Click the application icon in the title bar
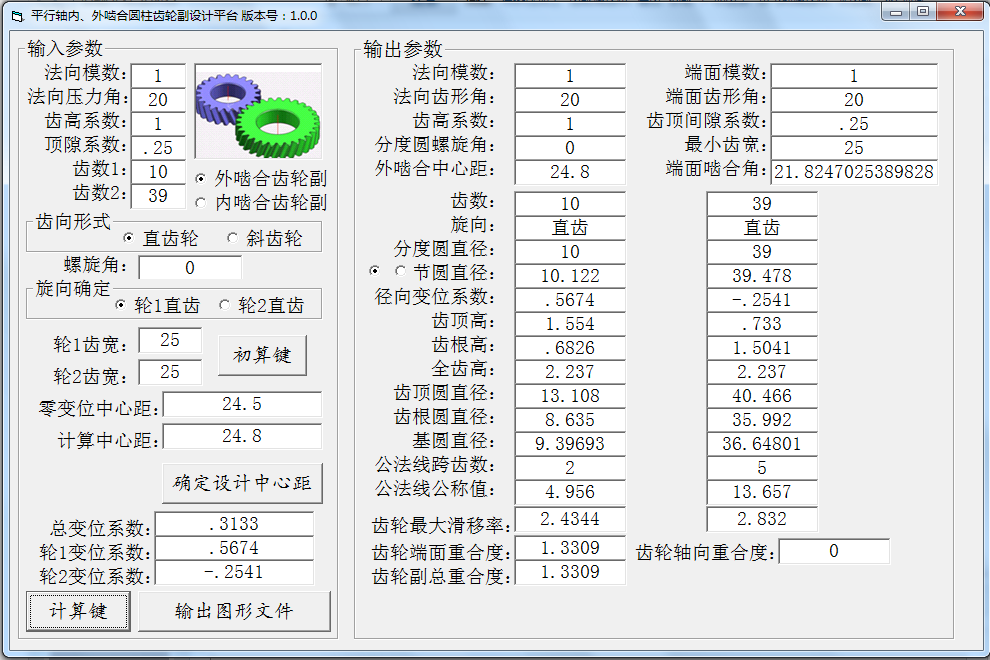 click(x=17, y=16)
